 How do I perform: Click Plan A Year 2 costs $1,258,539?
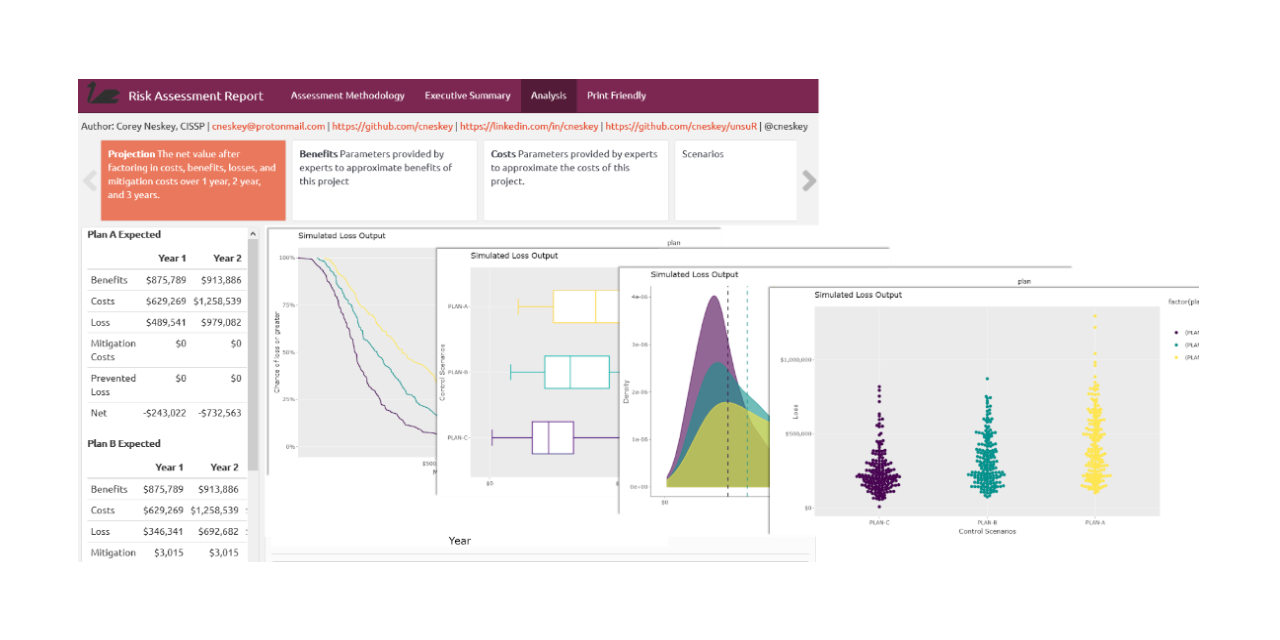[215, 301]
